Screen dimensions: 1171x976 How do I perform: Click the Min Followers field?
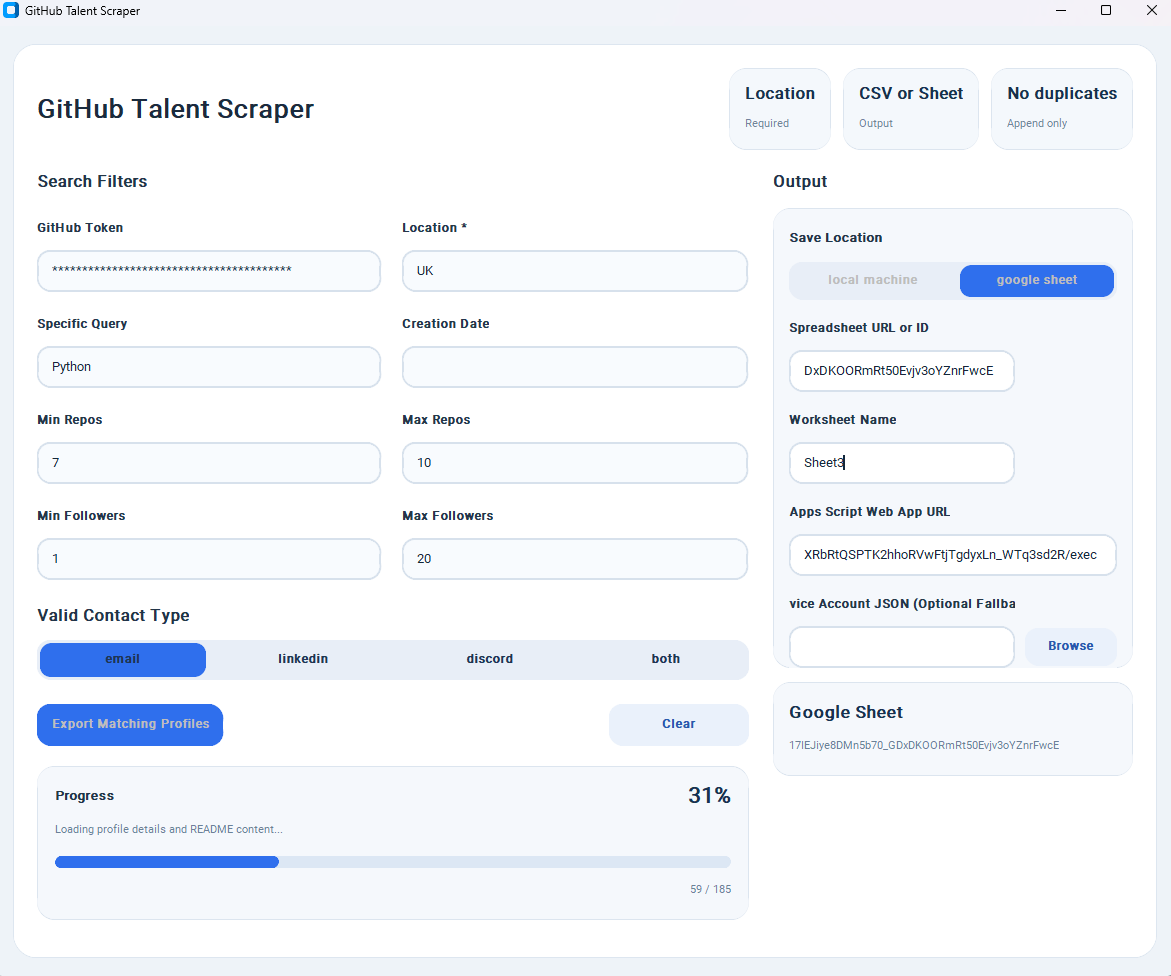209,559
